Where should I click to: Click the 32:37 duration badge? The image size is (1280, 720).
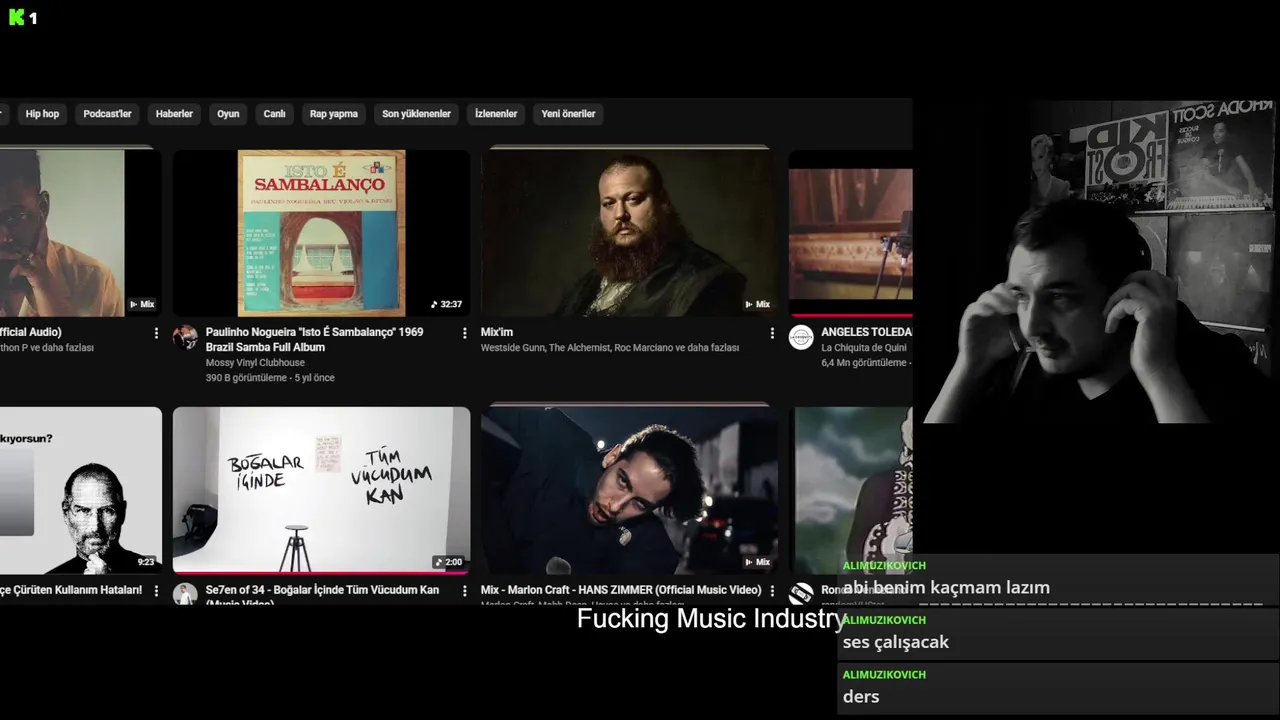point(446,304)
